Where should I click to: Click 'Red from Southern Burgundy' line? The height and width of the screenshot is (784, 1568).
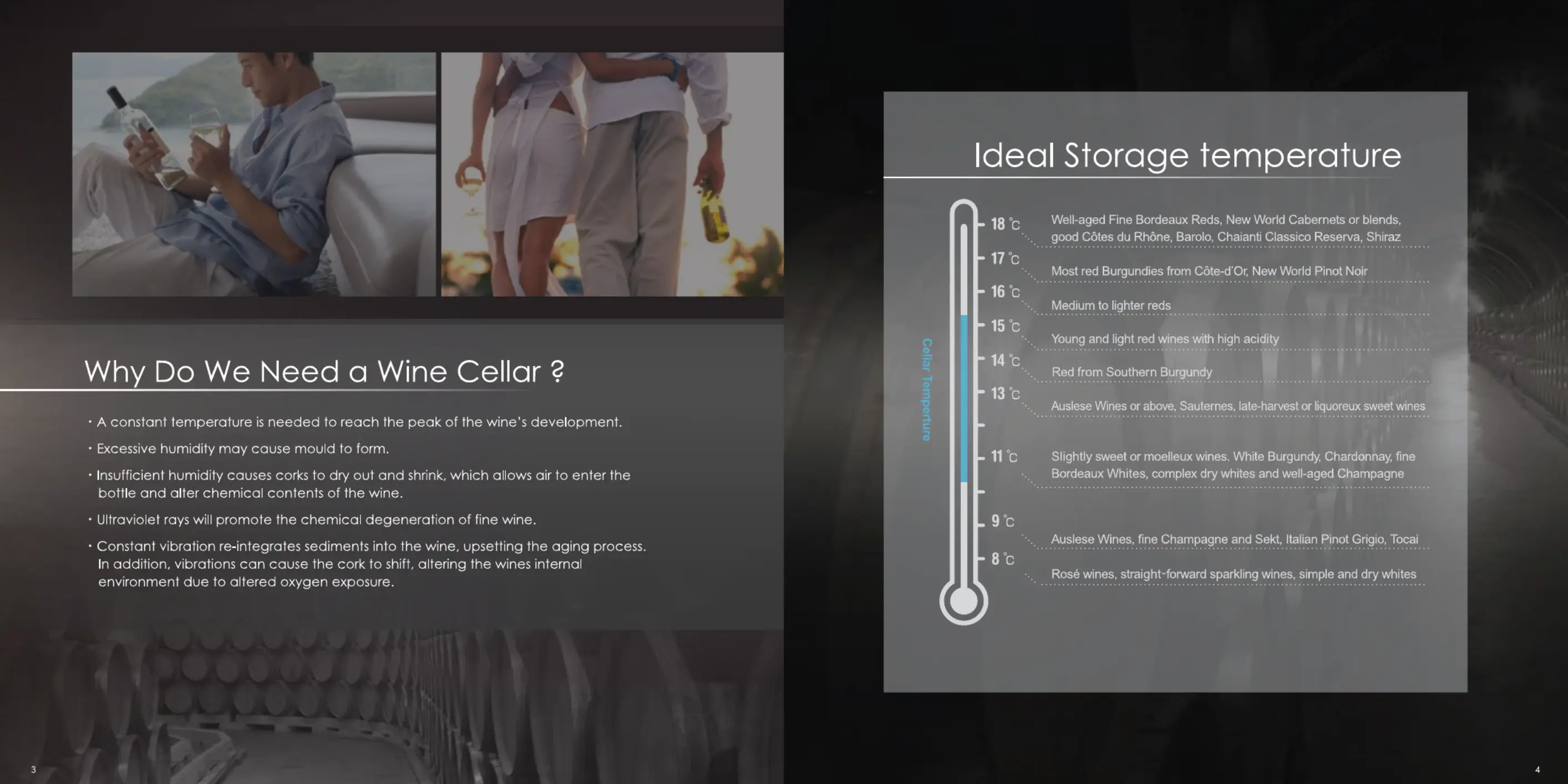(1131, 372)
